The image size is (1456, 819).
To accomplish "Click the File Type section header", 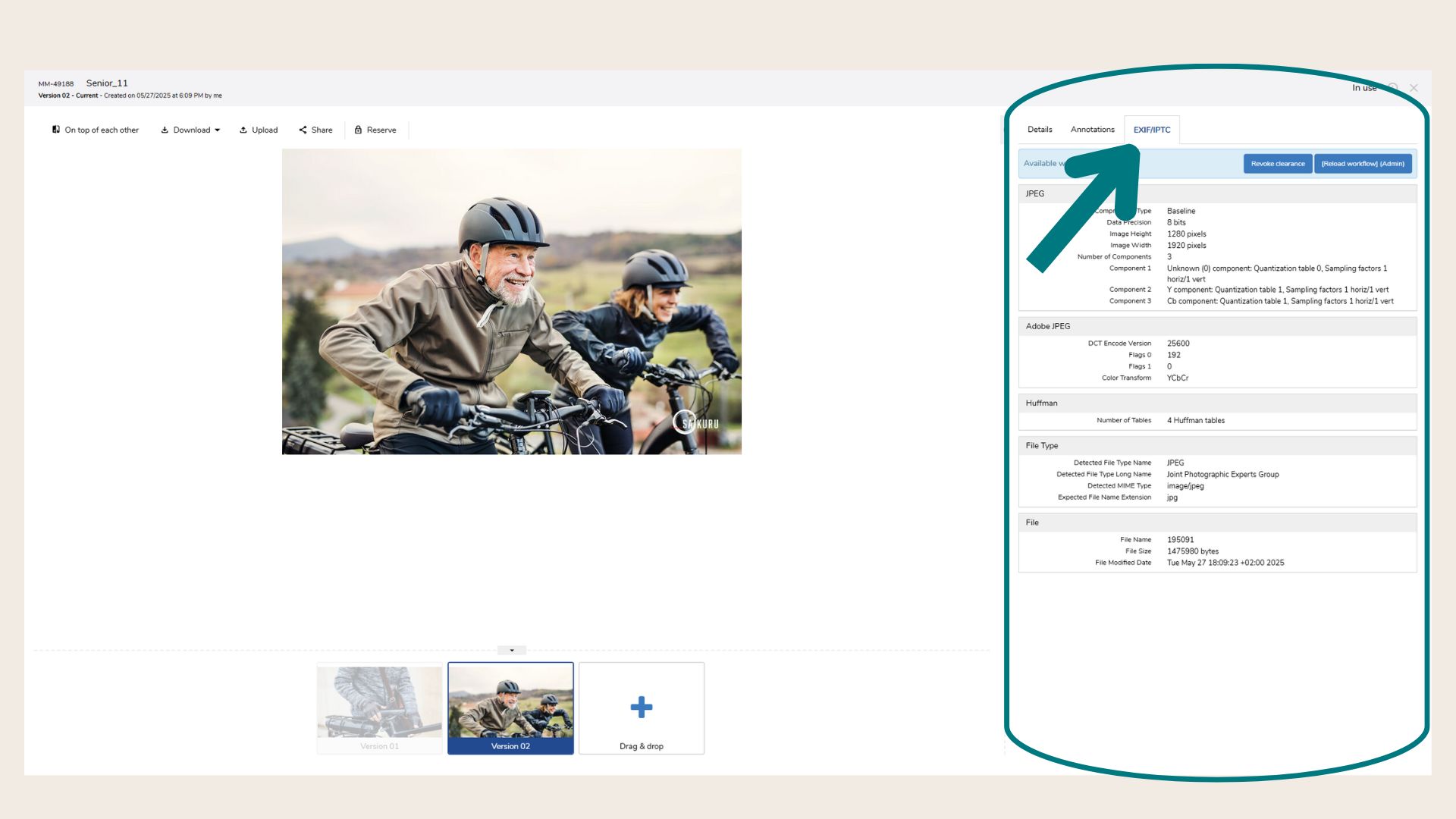I will (1216, 446).
